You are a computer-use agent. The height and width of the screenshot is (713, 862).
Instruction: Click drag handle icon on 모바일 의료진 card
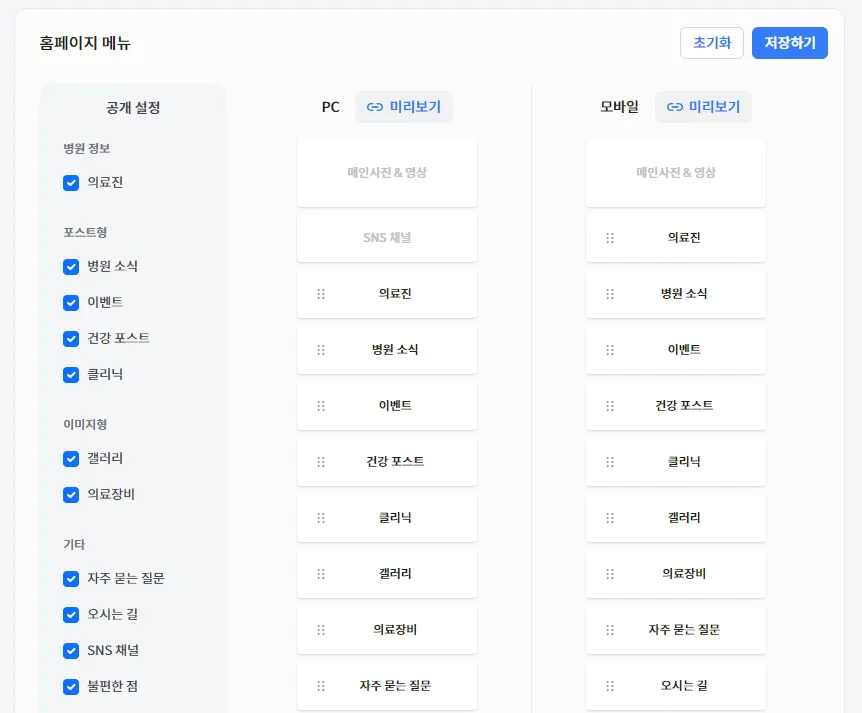click(x=610, y=238)
